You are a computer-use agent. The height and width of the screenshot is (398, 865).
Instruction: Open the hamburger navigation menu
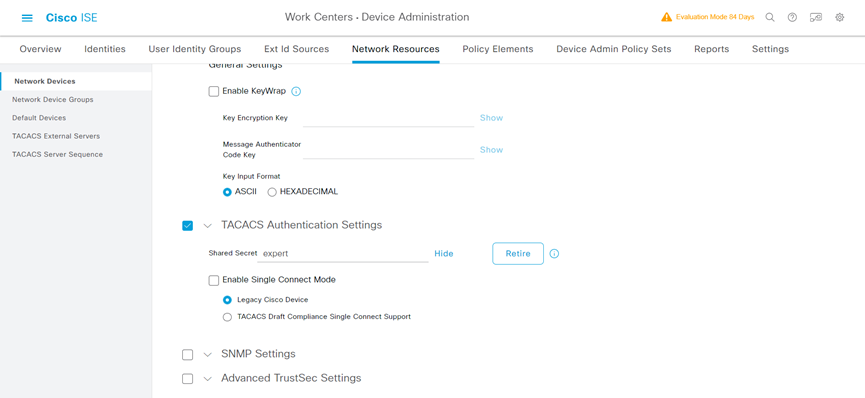click(x=27, y=18)
